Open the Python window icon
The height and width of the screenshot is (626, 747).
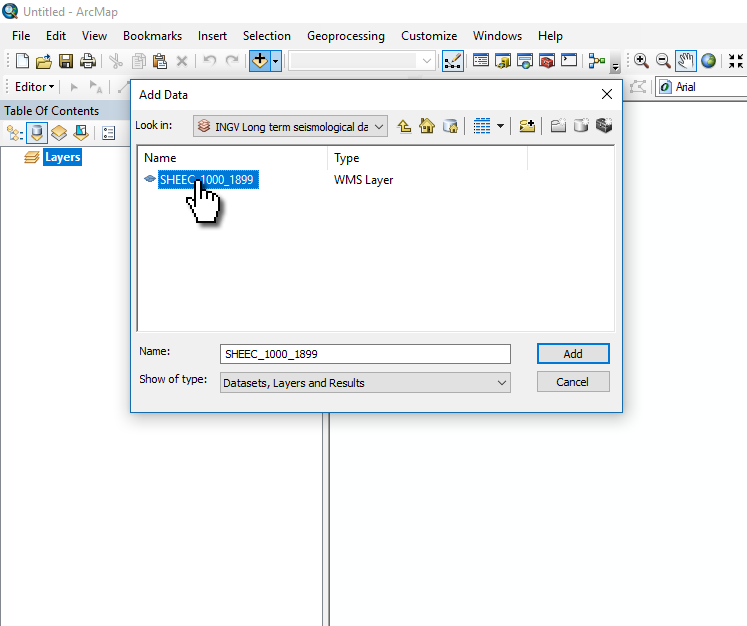[569, 61]
